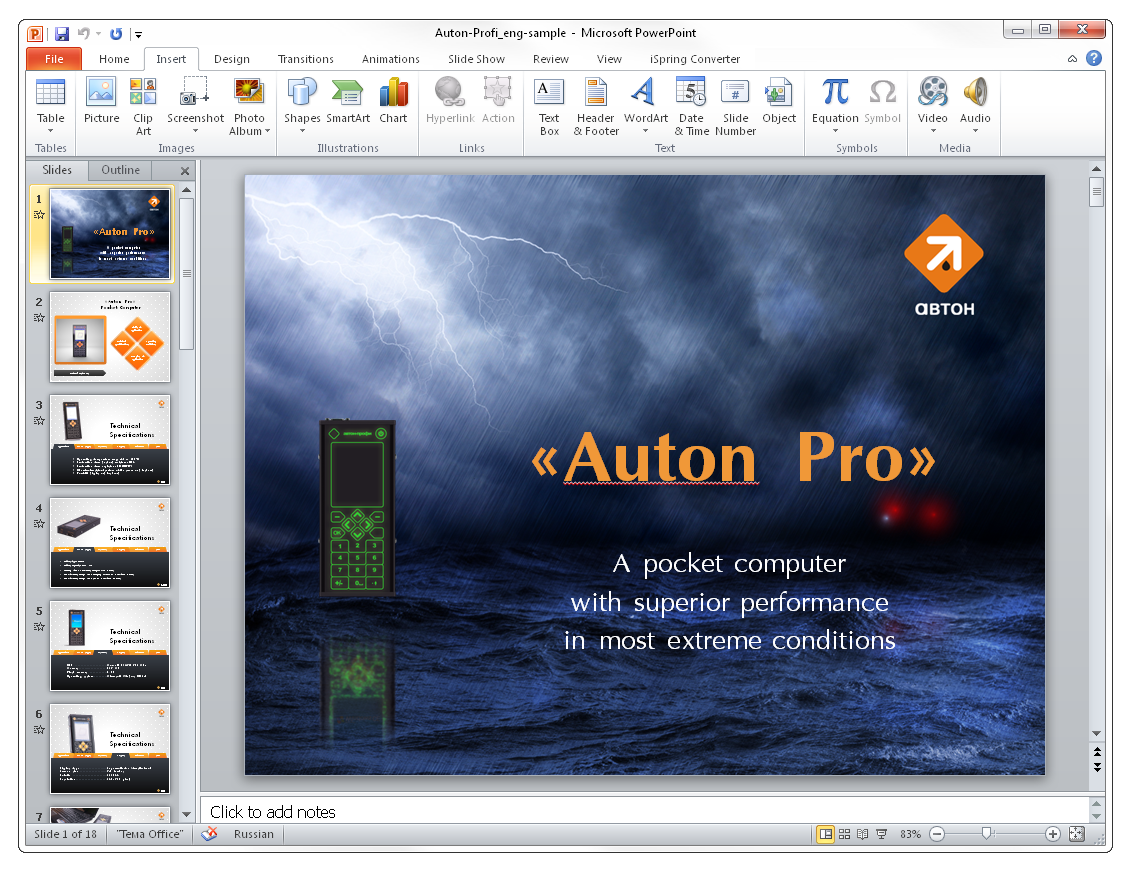The image size is (1132, 872).
Task: Expand the Equation dropdown arrow
Action: coord(835,131)
